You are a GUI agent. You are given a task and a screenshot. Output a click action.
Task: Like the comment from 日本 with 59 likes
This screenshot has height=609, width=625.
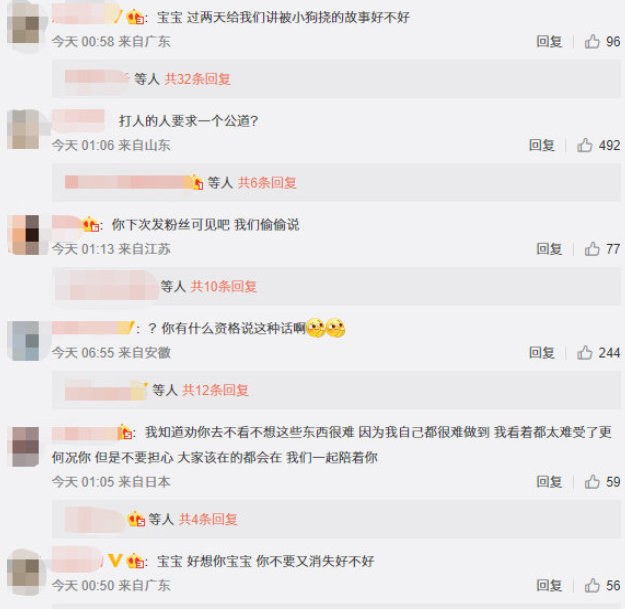[592, 482]
